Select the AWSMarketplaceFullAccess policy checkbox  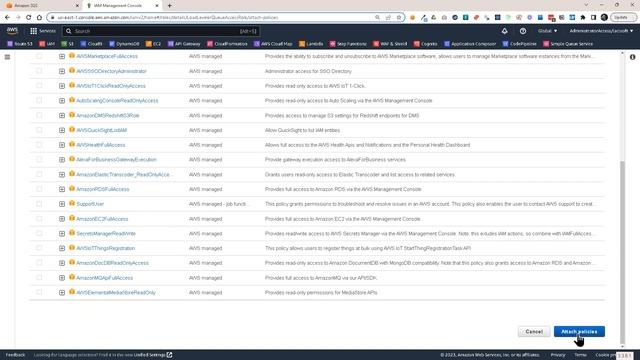(39, 56)
